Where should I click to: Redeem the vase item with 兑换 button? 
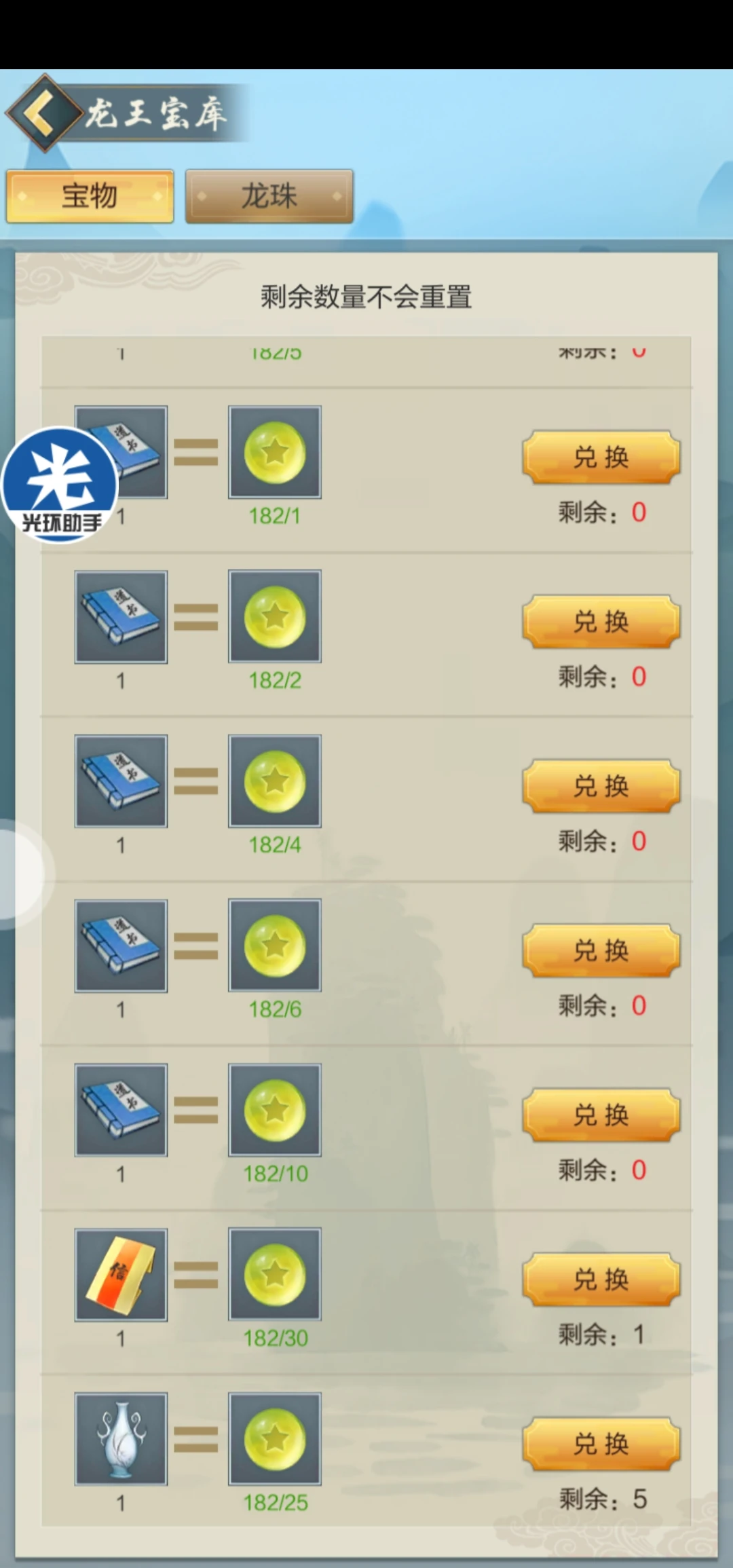[x=601, y=1444]
